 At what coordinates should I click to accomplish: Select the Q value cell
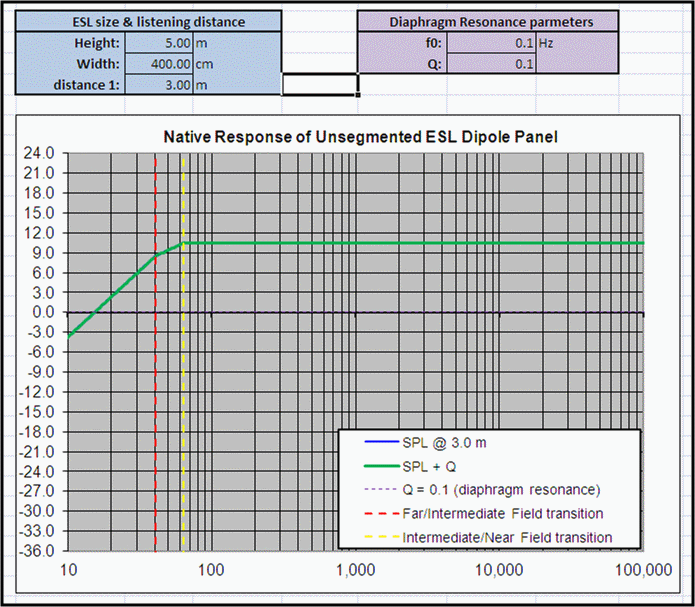pyautogui.click(x=491, y=64)
